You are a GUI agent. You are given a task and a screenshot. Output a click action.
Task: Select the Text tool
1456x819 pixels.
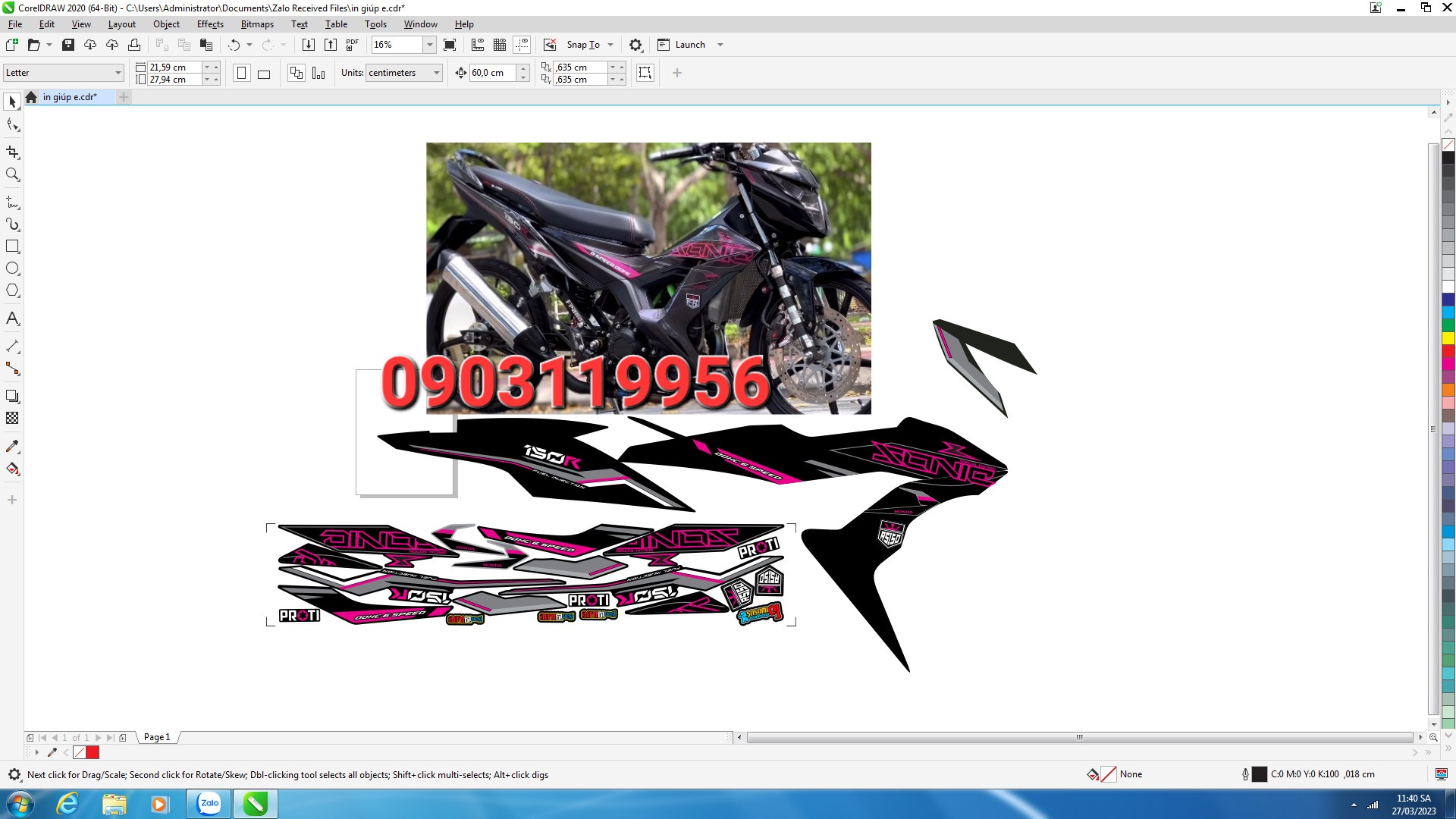tap(12, 318)
